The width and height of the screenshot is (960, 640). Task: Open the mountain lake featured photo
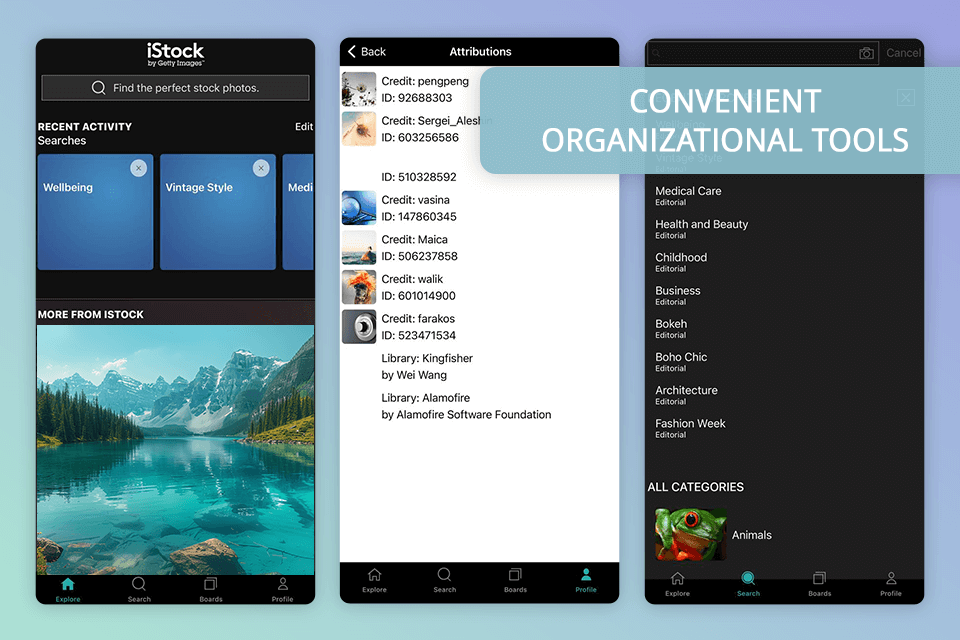pos(176,450)
